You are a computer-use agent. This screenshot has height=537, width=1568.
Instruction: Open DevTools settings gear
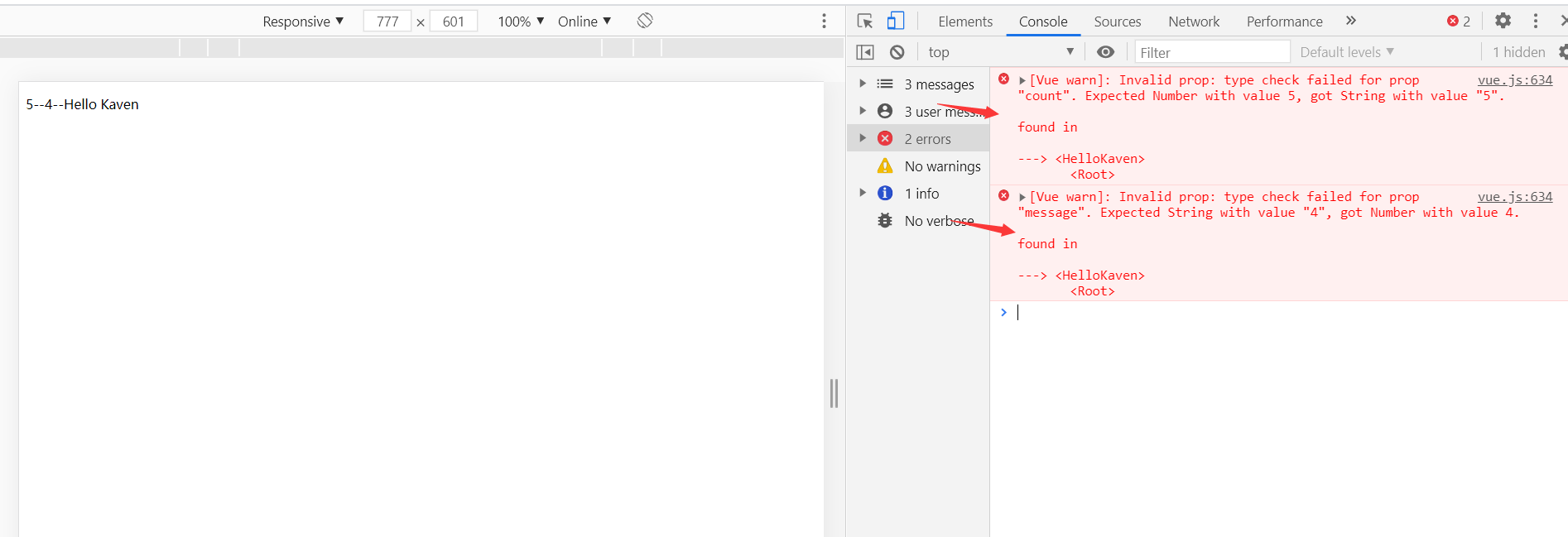pyautogui.click(x=1503, y=21)
